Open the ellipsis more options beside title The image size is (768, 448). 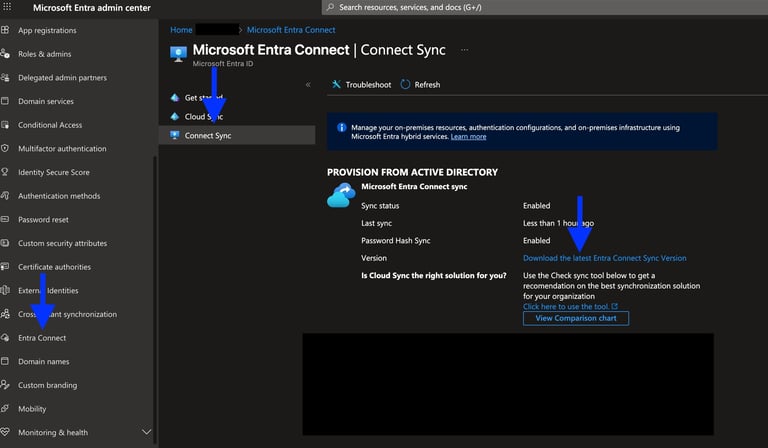point(464,49)
